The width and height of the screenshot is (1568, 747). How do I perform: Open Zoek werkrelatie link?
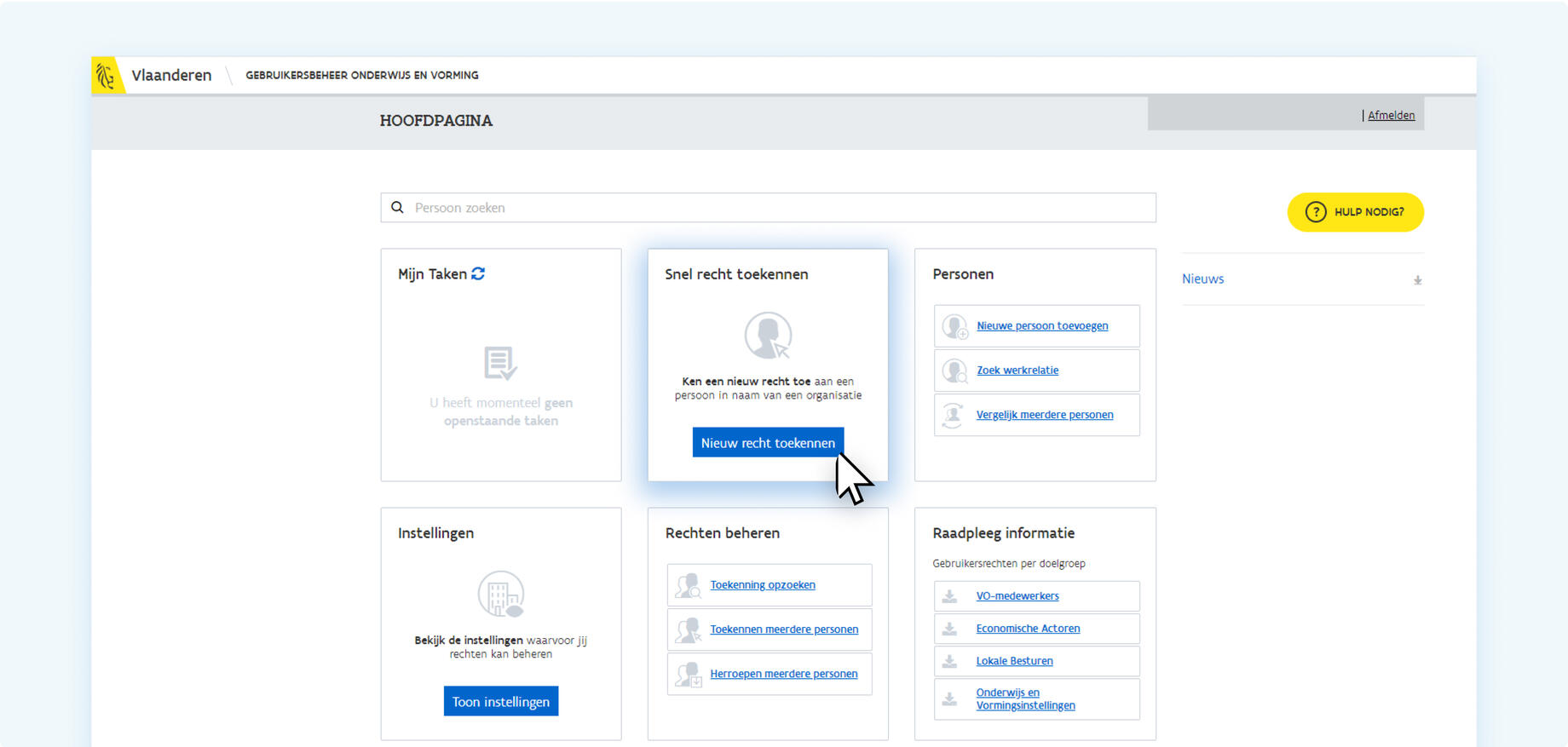click(1017, 371)
